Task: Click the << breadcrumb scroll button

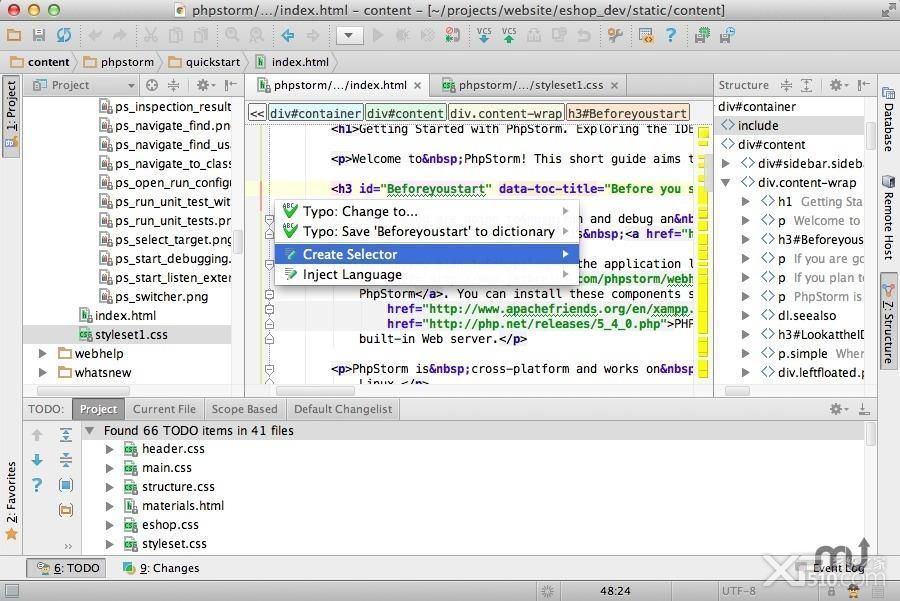Action: (x=257, y=114)
